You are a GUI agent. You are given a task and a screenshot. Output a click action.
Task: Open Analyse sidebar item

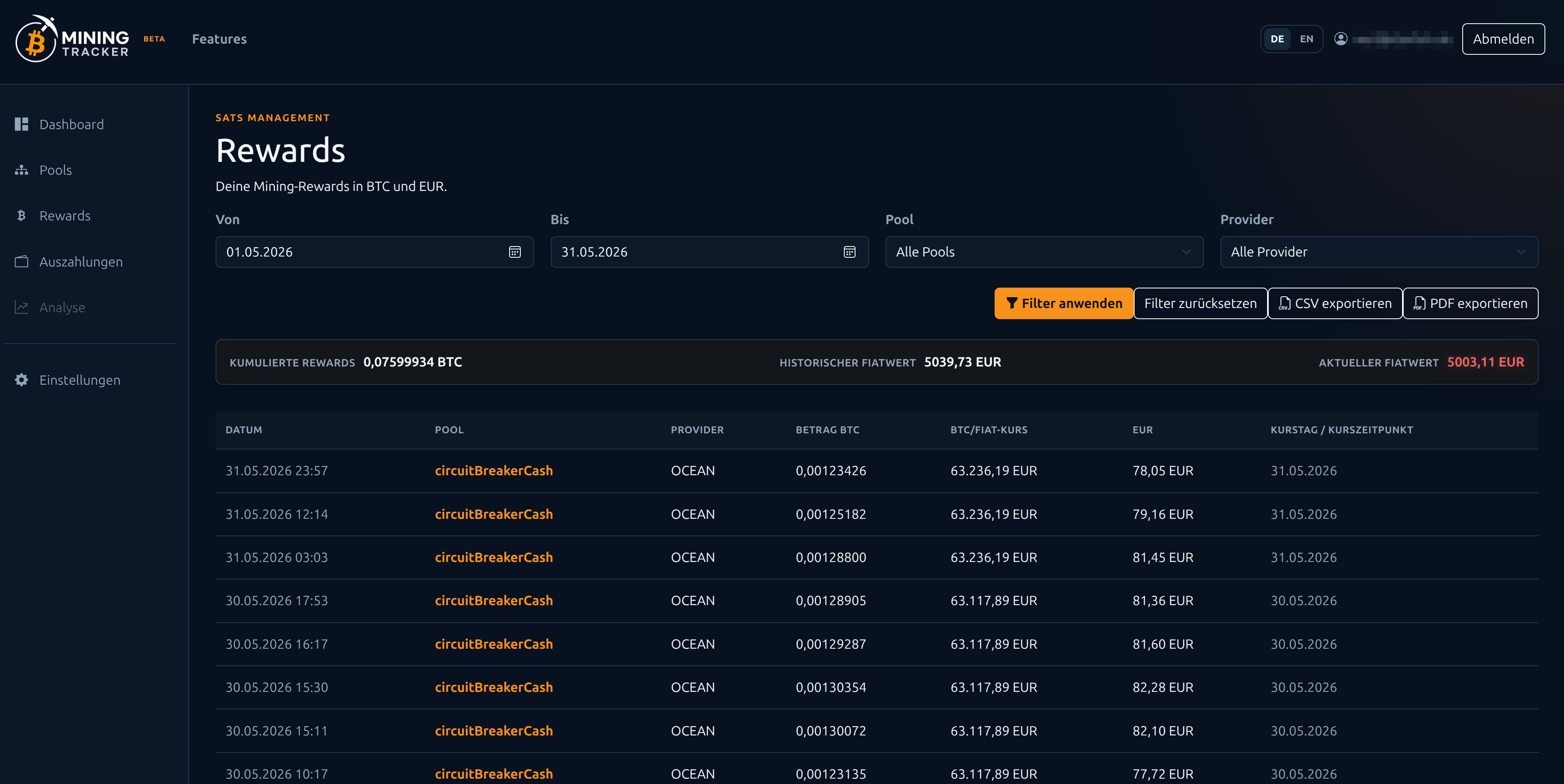[62, 307]
